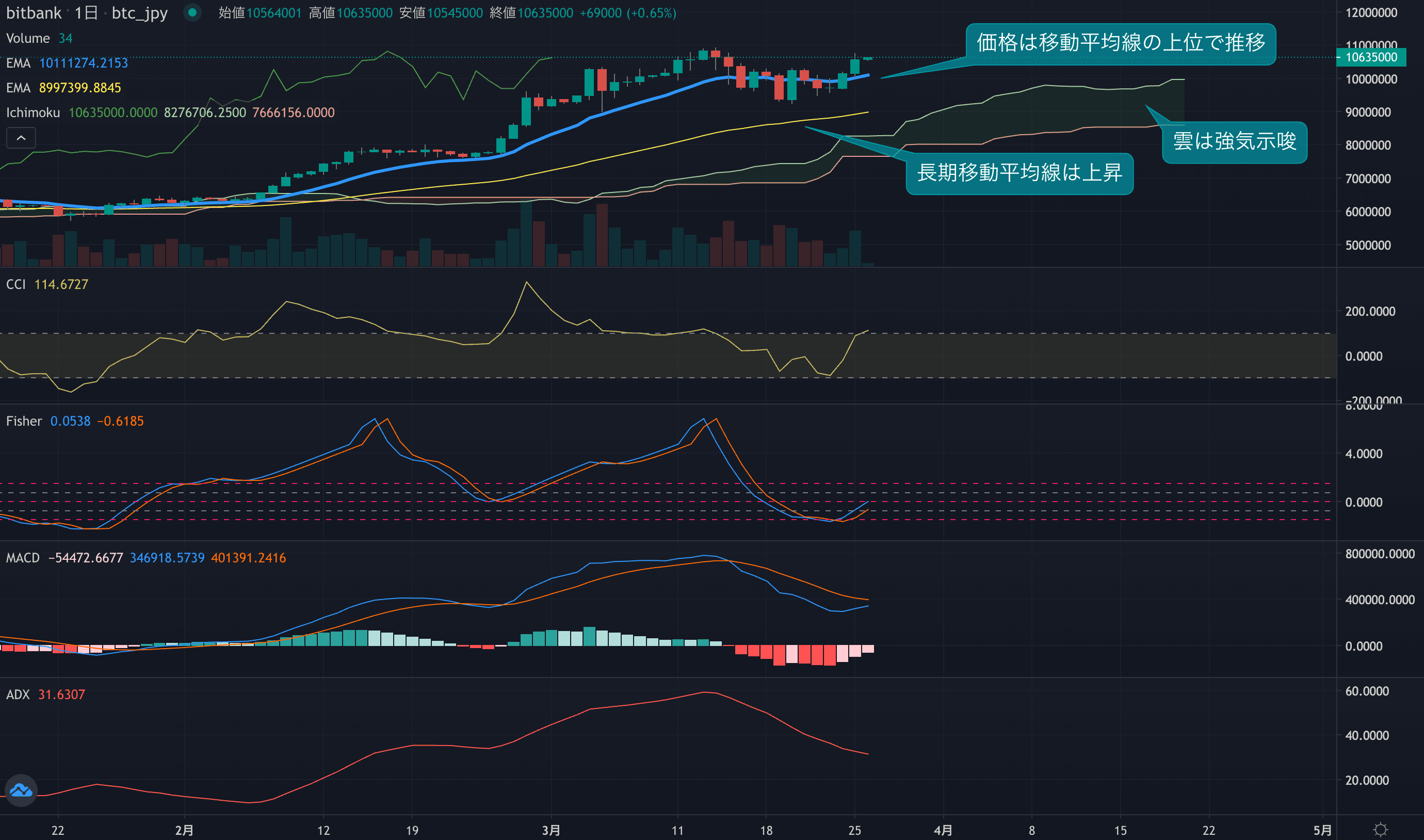The width and height of the screenshot is (1424, 840).
Task: Click the bitbank btc_jpy symbol title
Action: point(87,12)
